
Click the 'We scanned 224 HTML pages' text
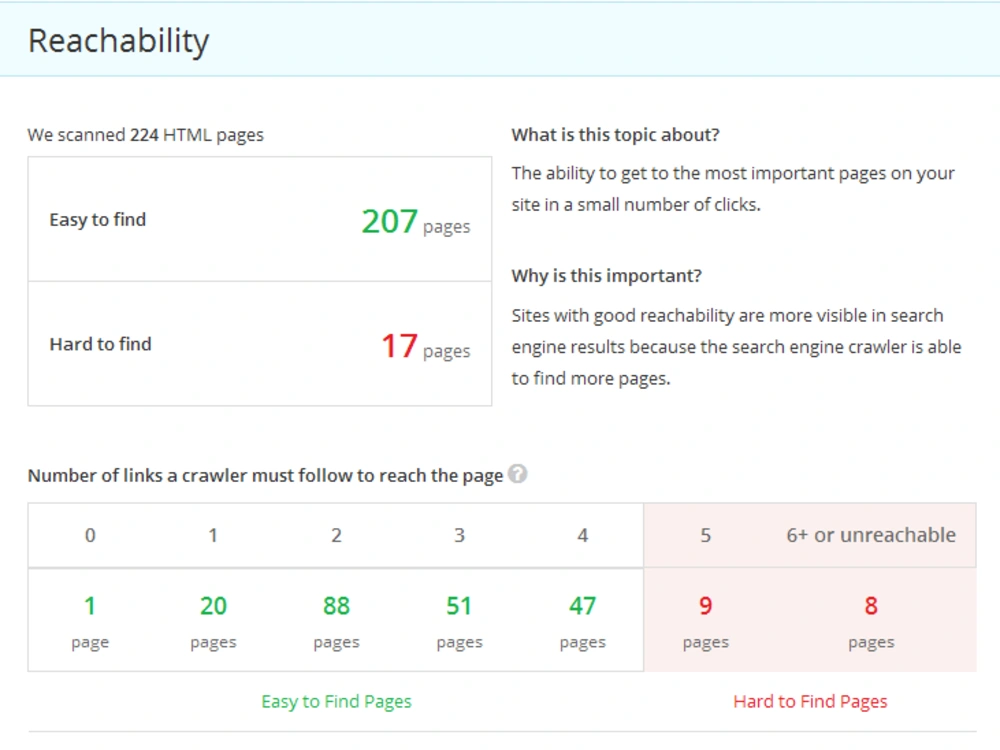click(145, 135)
